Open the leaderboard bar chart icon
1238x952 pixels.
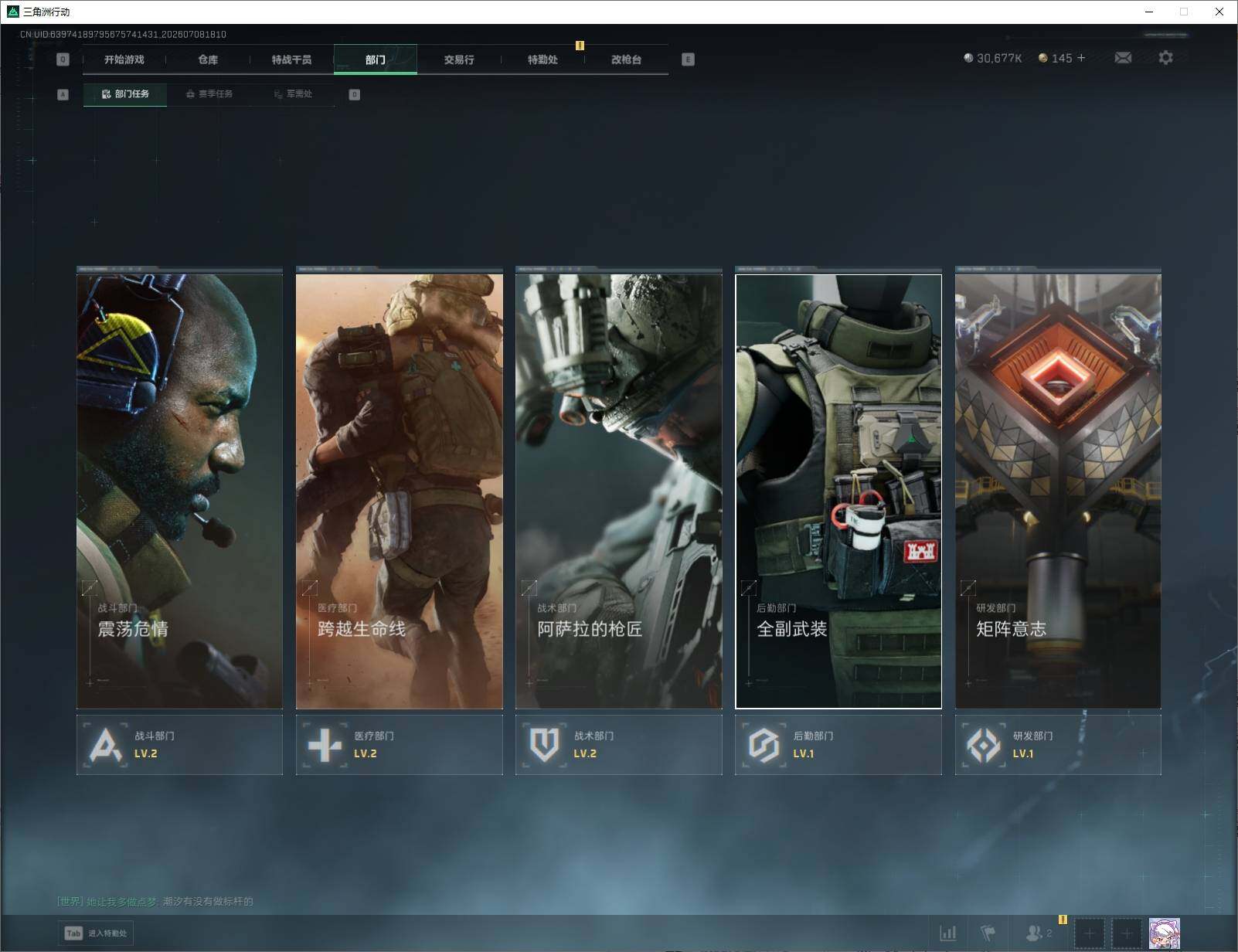tap(948, 933)
